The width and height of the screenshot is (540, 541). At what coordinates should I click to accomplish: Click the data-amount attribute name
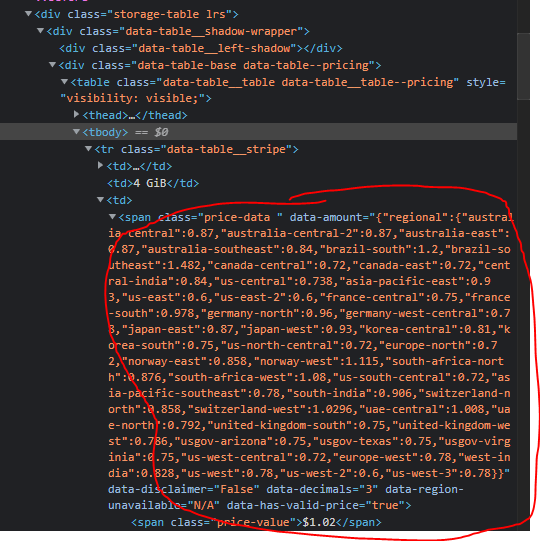[x=326, y=217]
